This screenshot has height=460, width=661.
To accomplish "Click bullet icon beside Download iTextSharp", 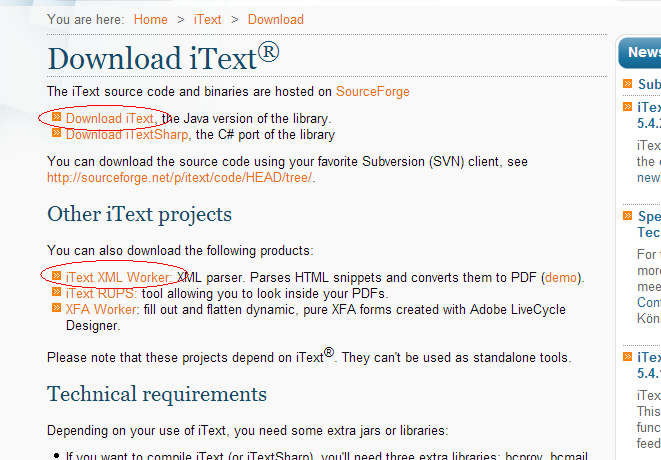I will (x=56, y=133).
